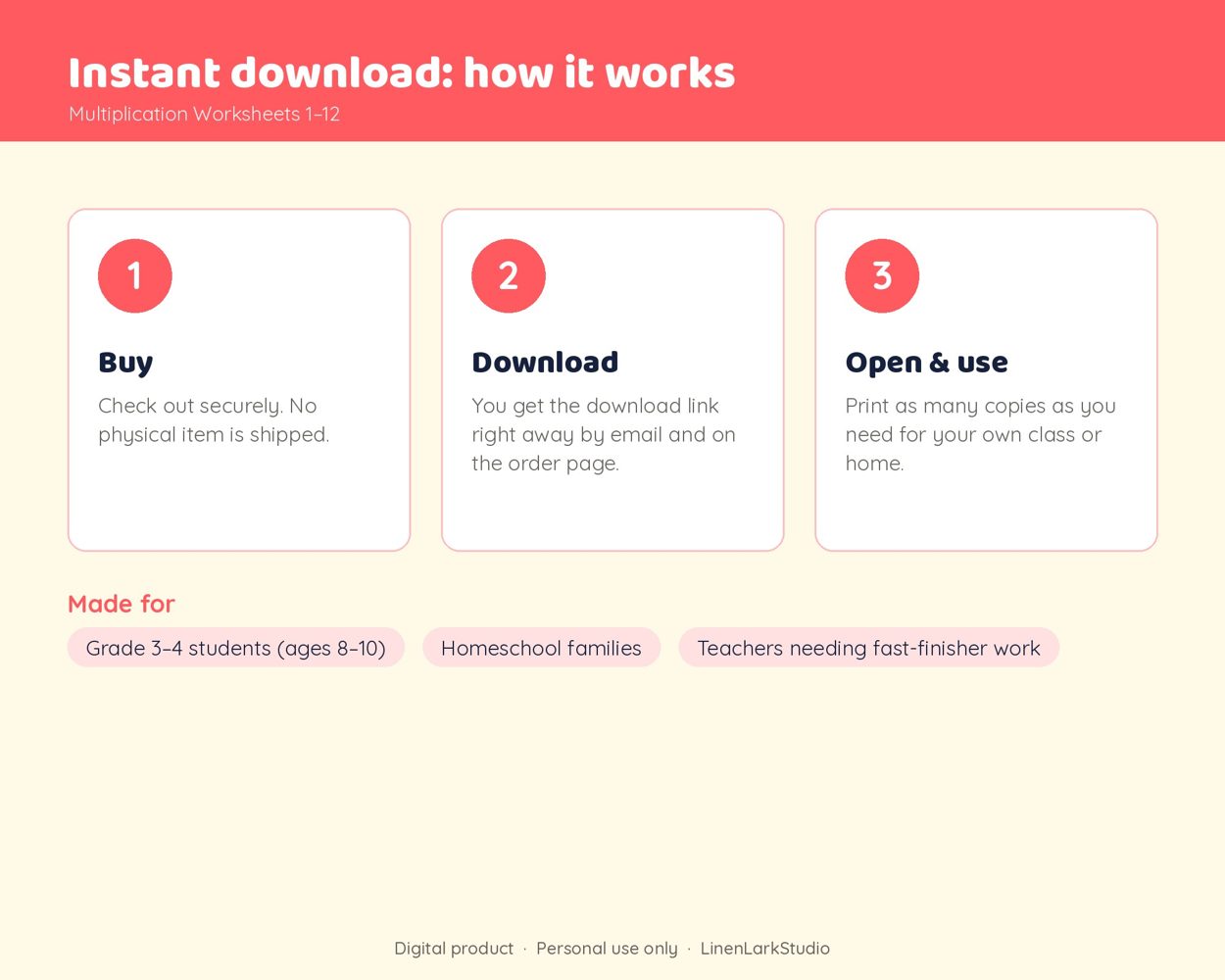Viewport: 1225px width, 980px height.
Task: Select the Download step heading
Action: coord(545,363)
